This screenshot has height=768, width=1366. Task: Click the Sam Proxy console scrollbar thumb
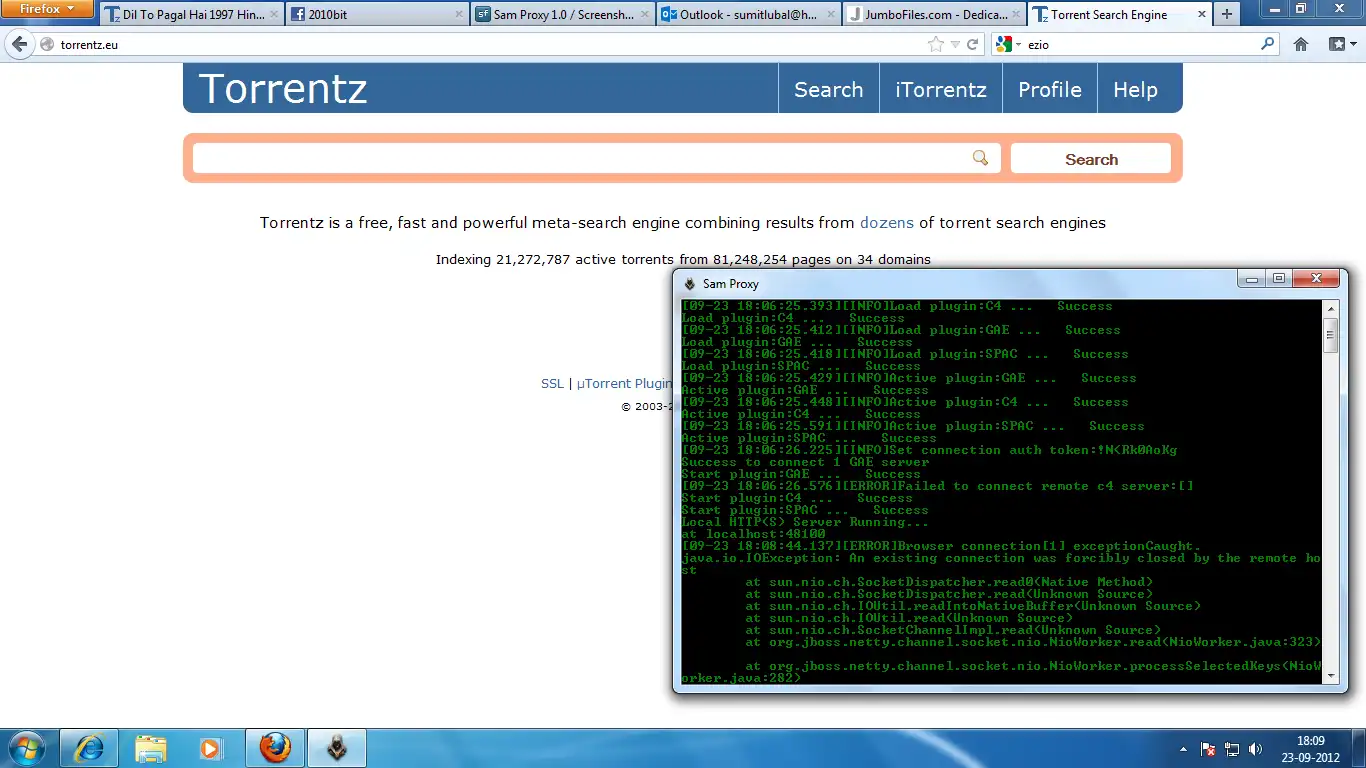(x=1330, y=333)
